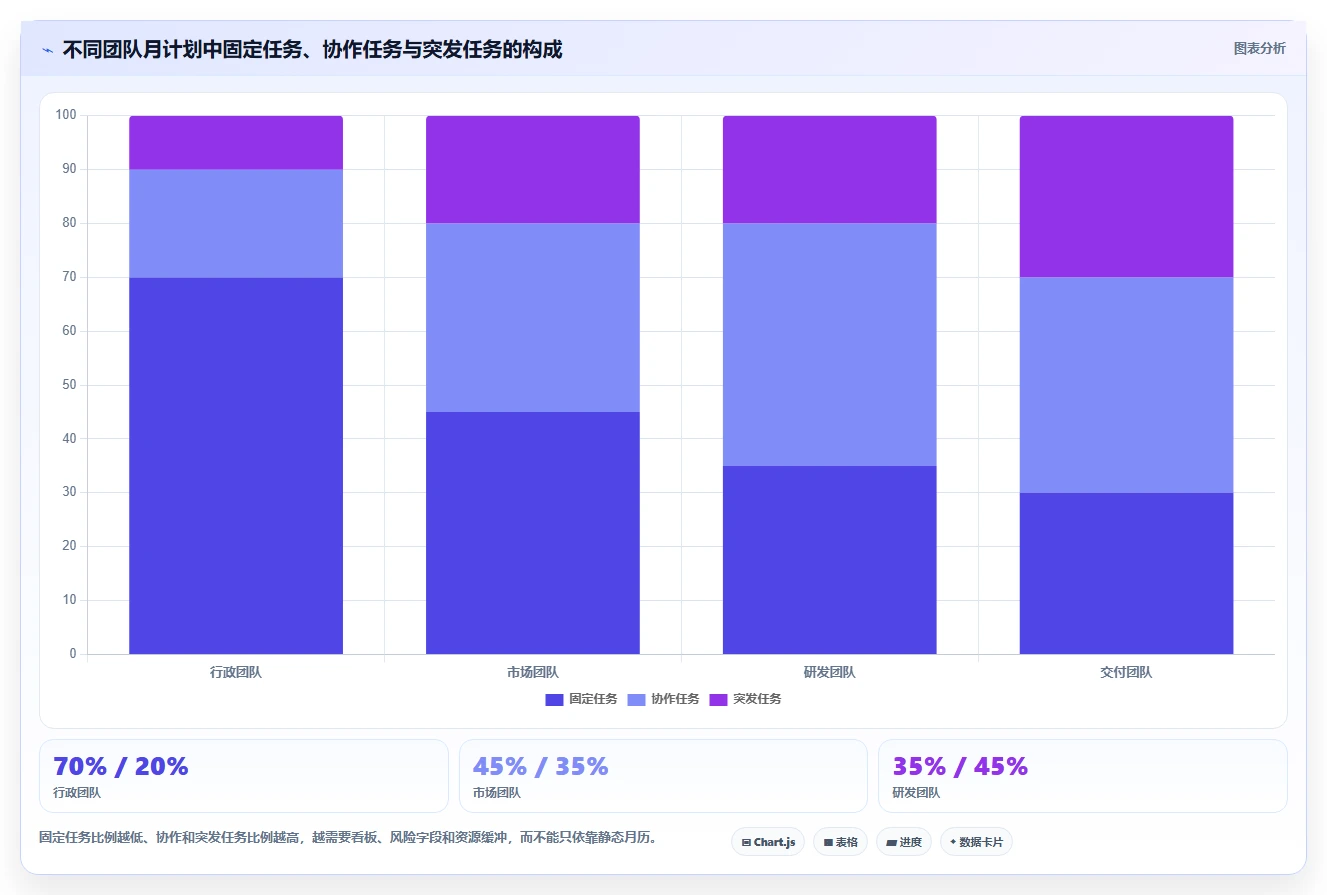Select the 表格 tag pill
The width and height of the screenshot is (1327, 895).
pyautogui.click(x=840, y=842)
